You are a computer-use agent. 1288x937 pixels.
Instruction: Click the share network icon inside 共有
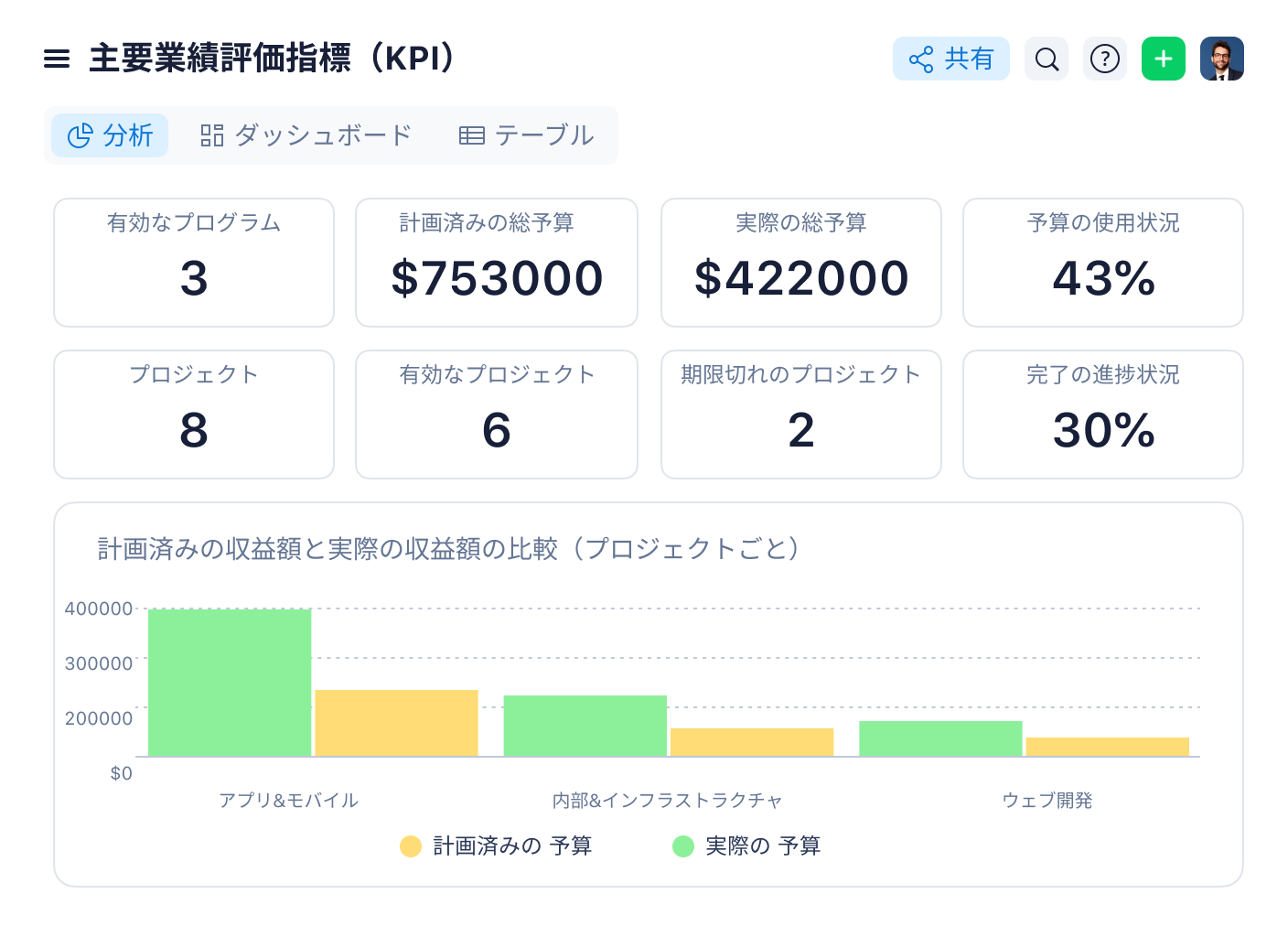920,59
